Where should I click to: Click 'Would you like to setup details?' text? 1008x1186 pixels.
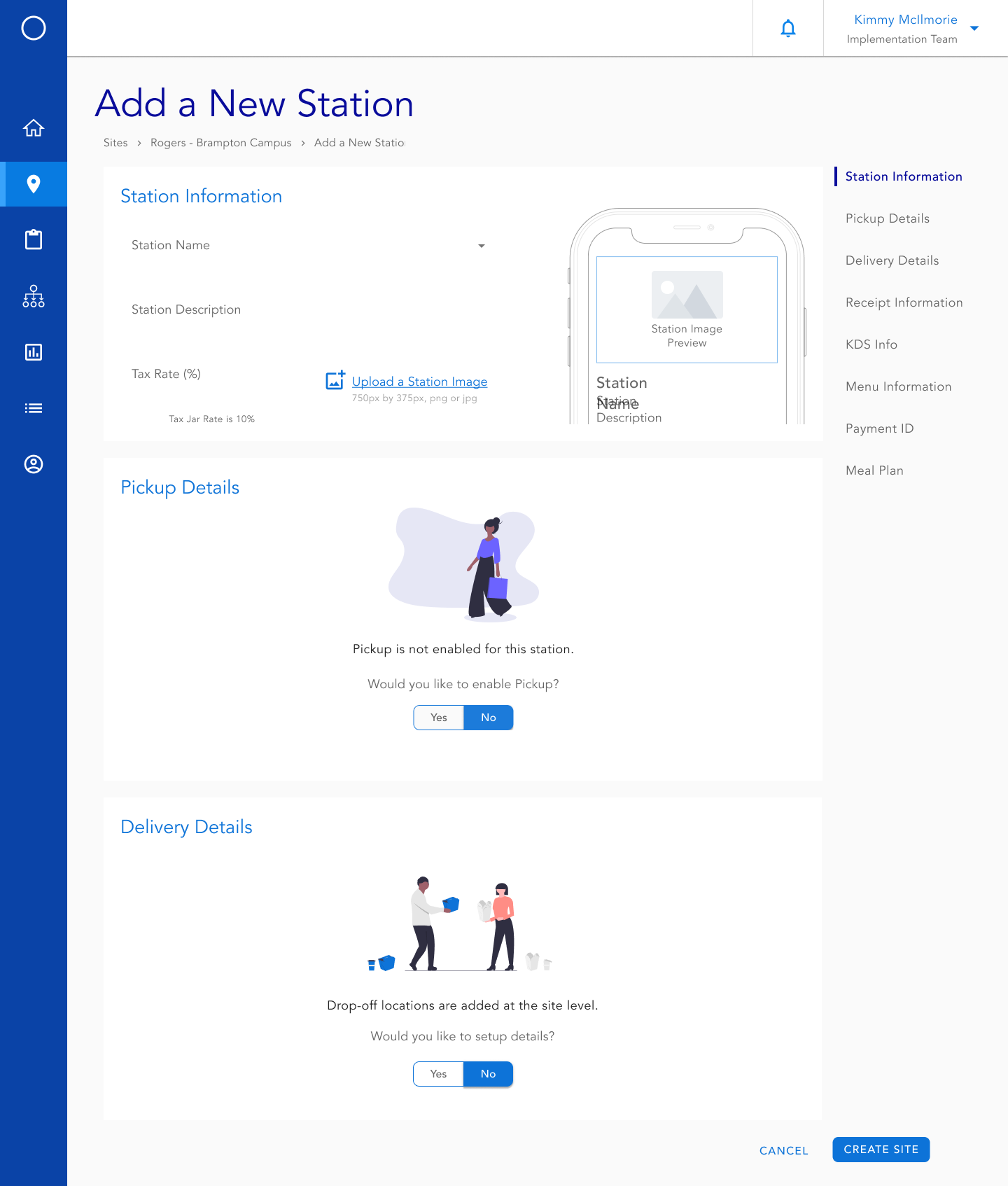pos(463,1036)
